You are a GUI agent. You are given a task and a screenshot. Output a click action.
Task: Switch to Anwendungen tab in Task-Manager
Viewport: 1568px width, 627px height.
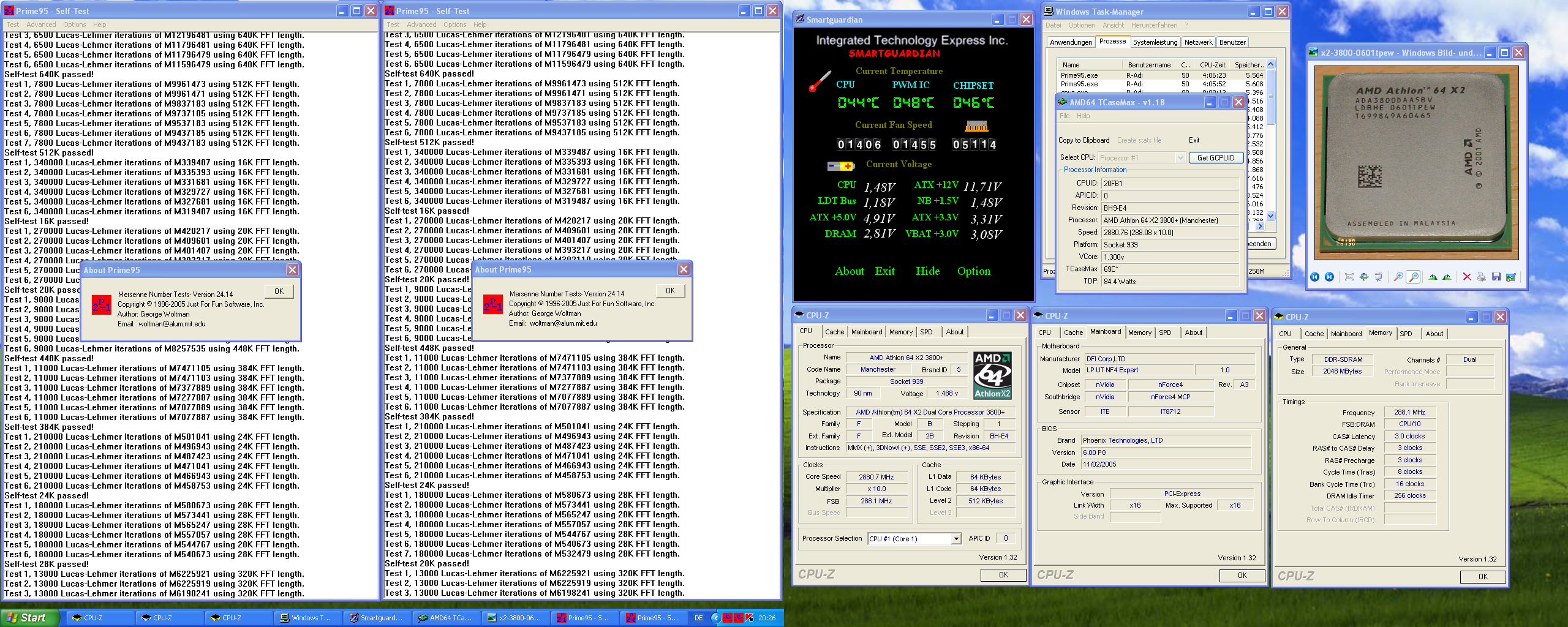coord(1071,42)
